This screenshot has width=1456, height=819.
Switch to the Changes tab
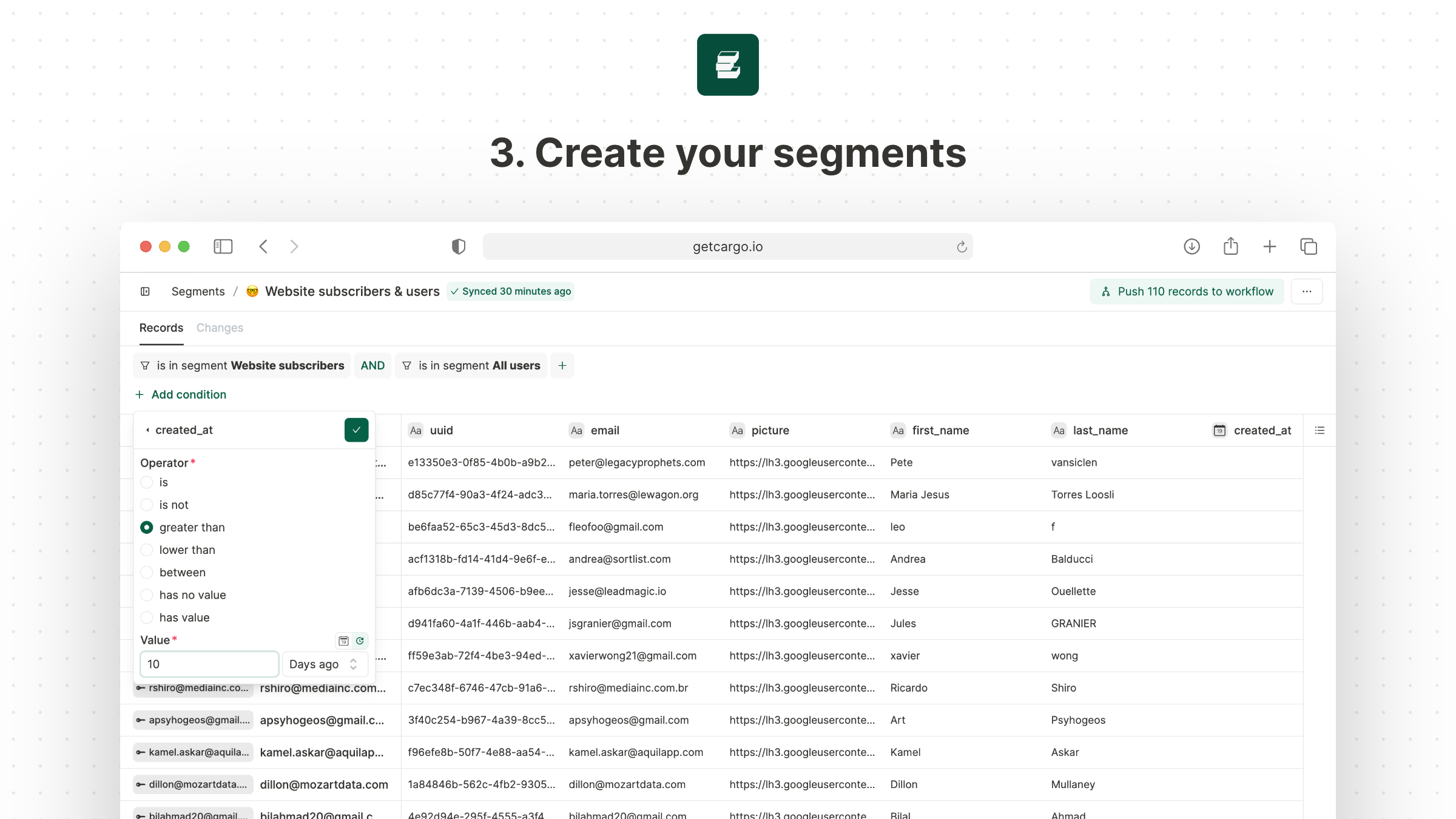click(x=220, y=328)
